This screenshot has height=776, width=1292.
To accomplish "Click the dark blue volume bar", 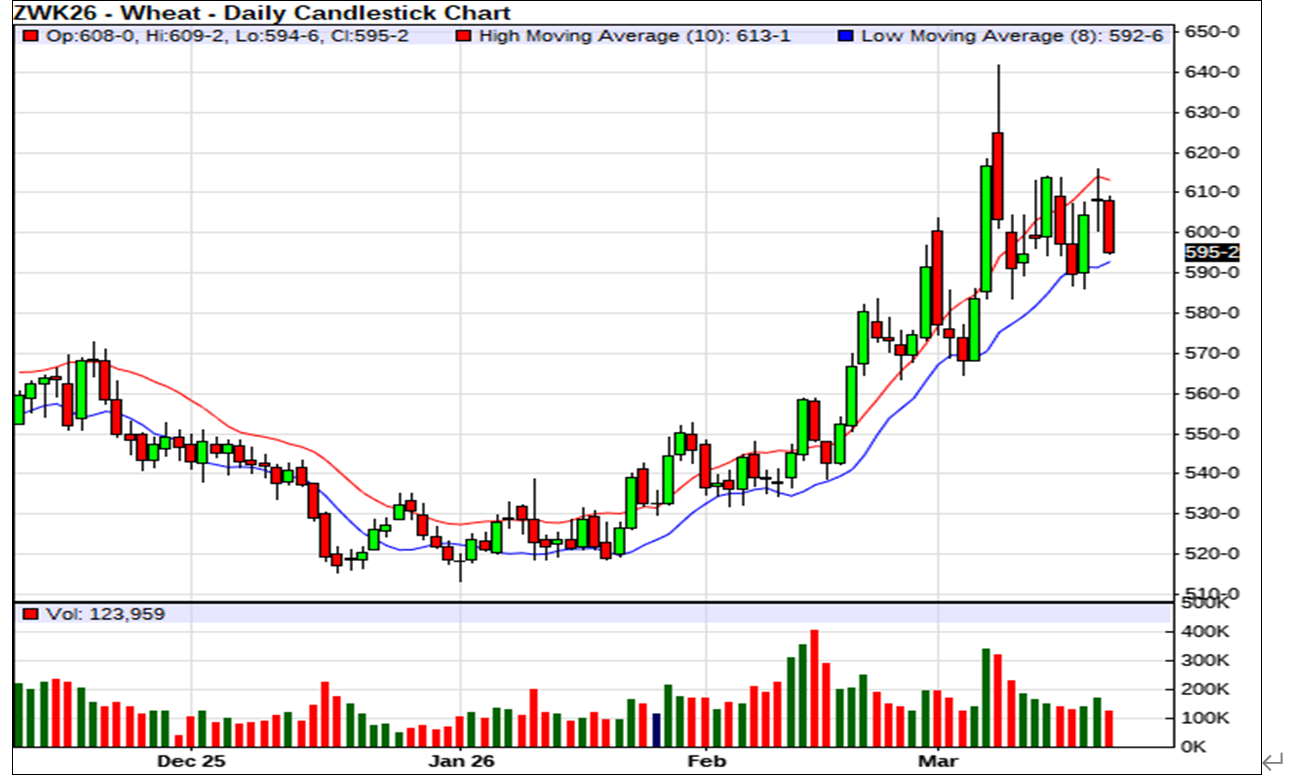I will coord(656,729).
